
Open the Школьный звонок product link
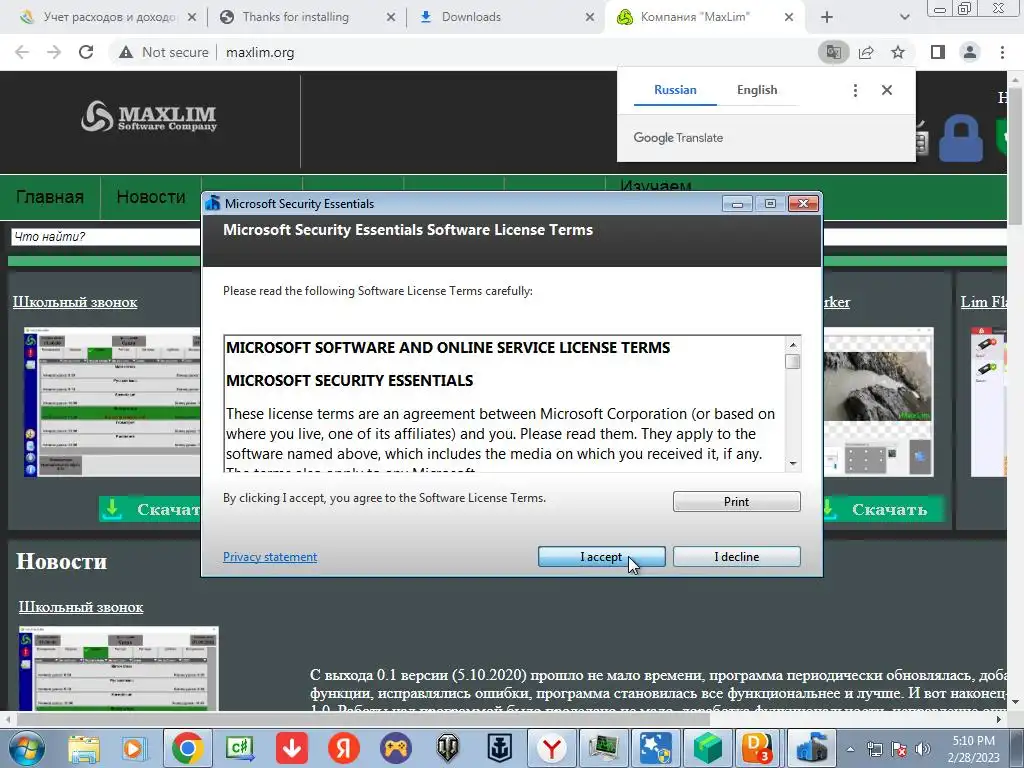tap(75, 302)
